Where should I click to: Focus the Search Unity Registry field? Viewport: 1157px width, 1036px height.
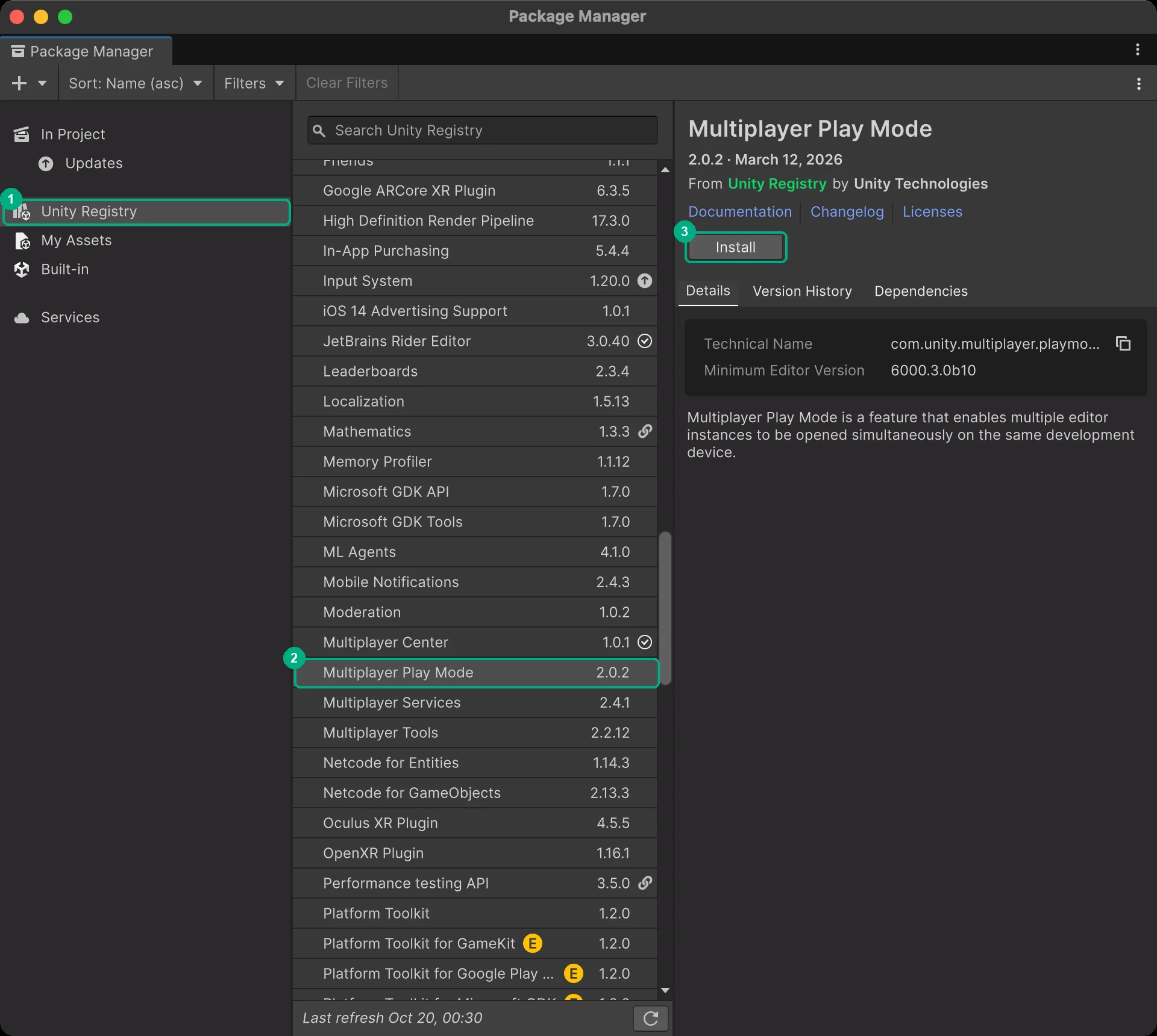[482, 130]
